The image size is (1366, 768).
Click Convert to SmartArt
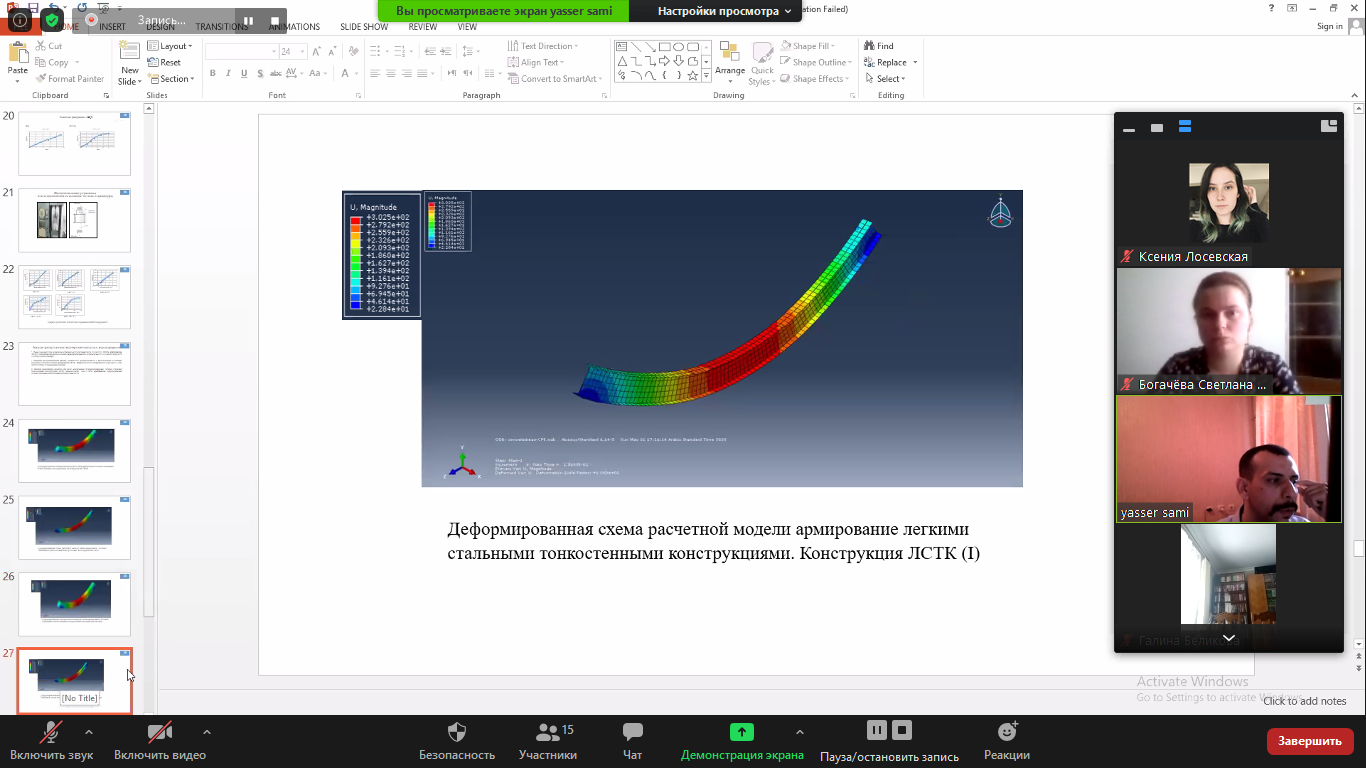[x=554, y=79]
